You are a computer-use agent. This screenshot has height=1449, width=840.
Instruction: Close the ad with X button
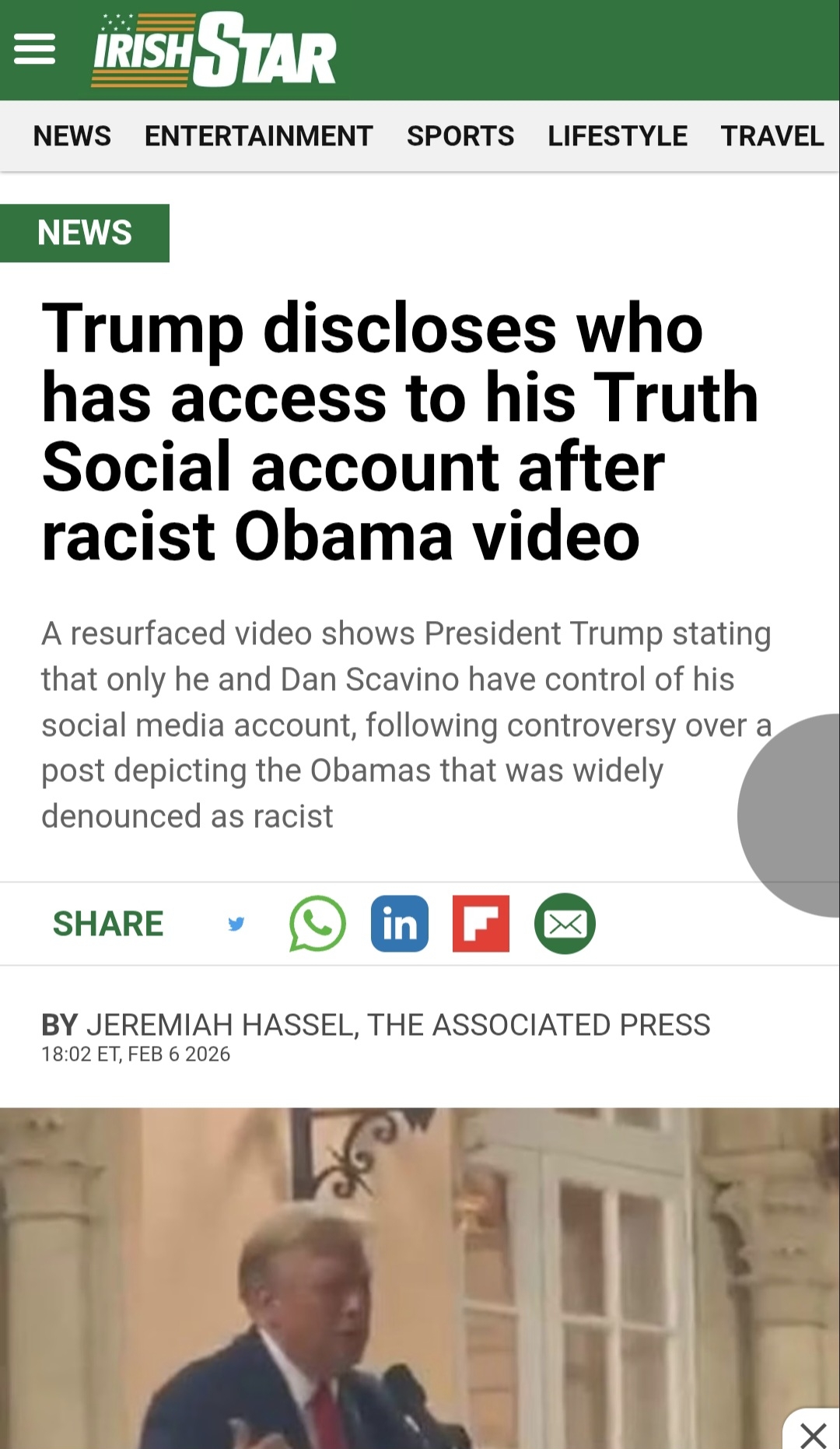pyautogui.click(x=813, y=1433)
